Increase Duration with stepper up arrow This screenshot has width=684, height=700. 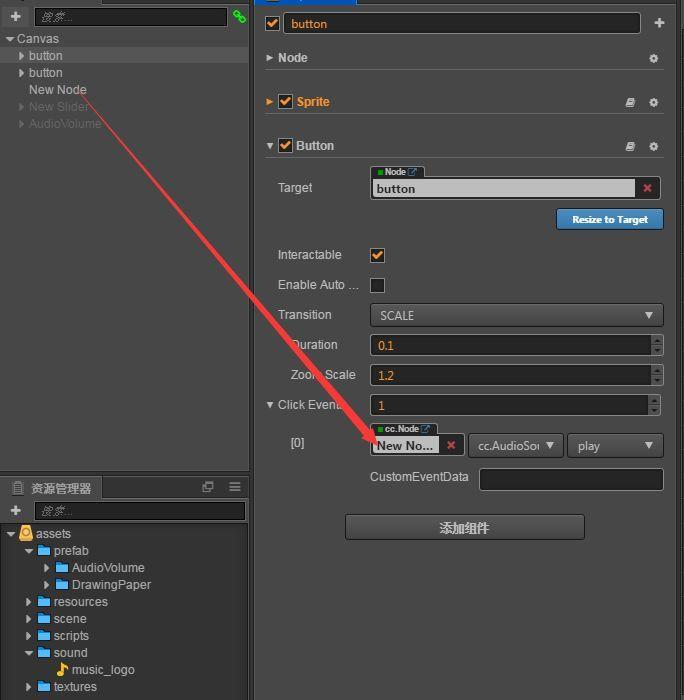click(657, 340)
